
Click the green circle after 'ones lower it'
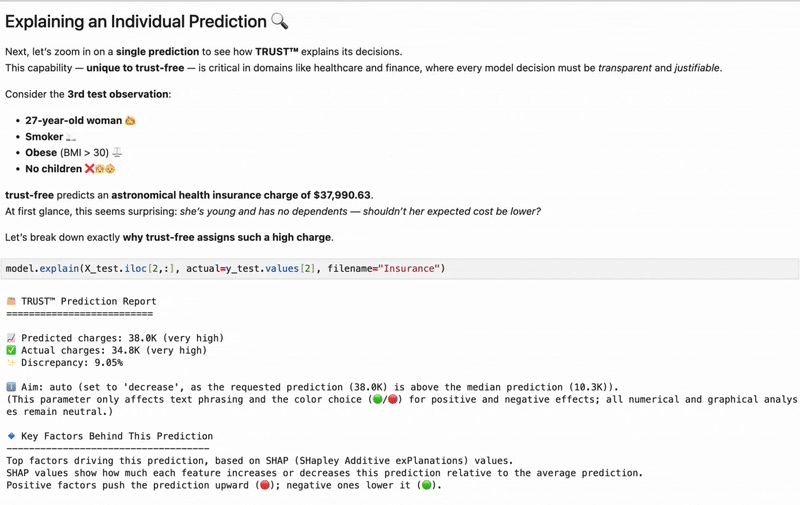[427, 485]
